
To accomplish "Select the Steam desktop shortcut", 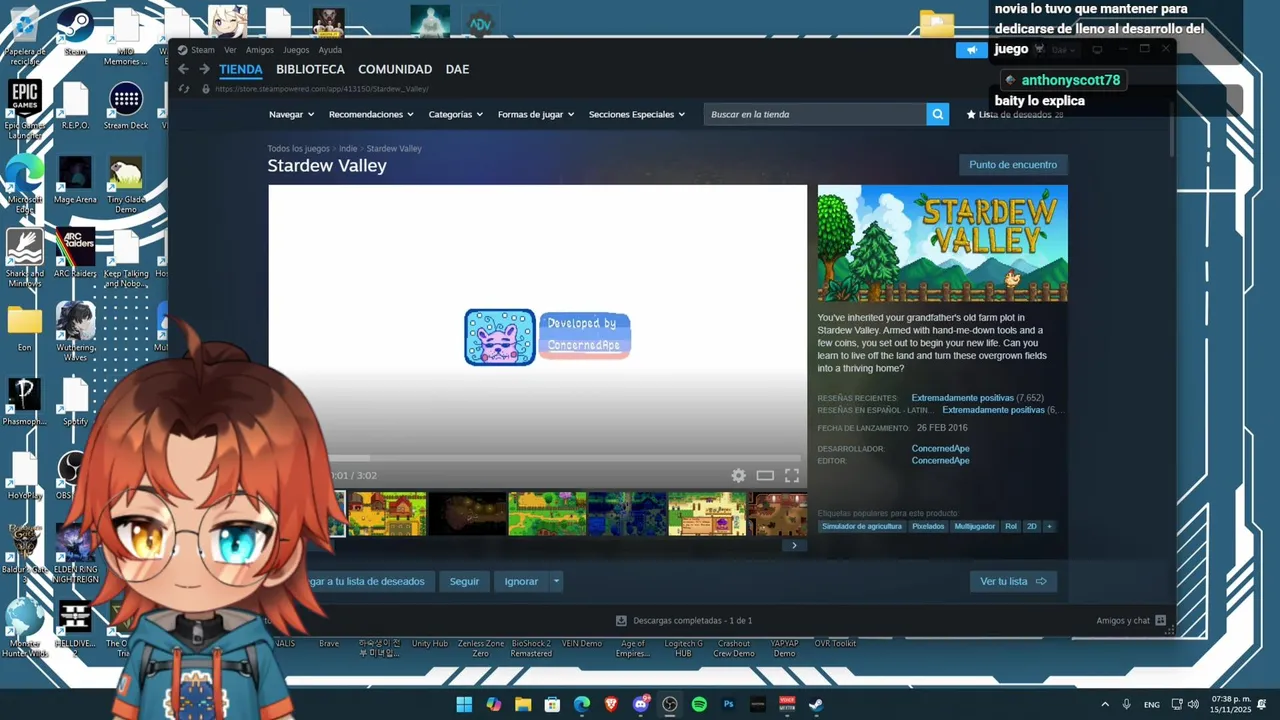I will (75, 32).
